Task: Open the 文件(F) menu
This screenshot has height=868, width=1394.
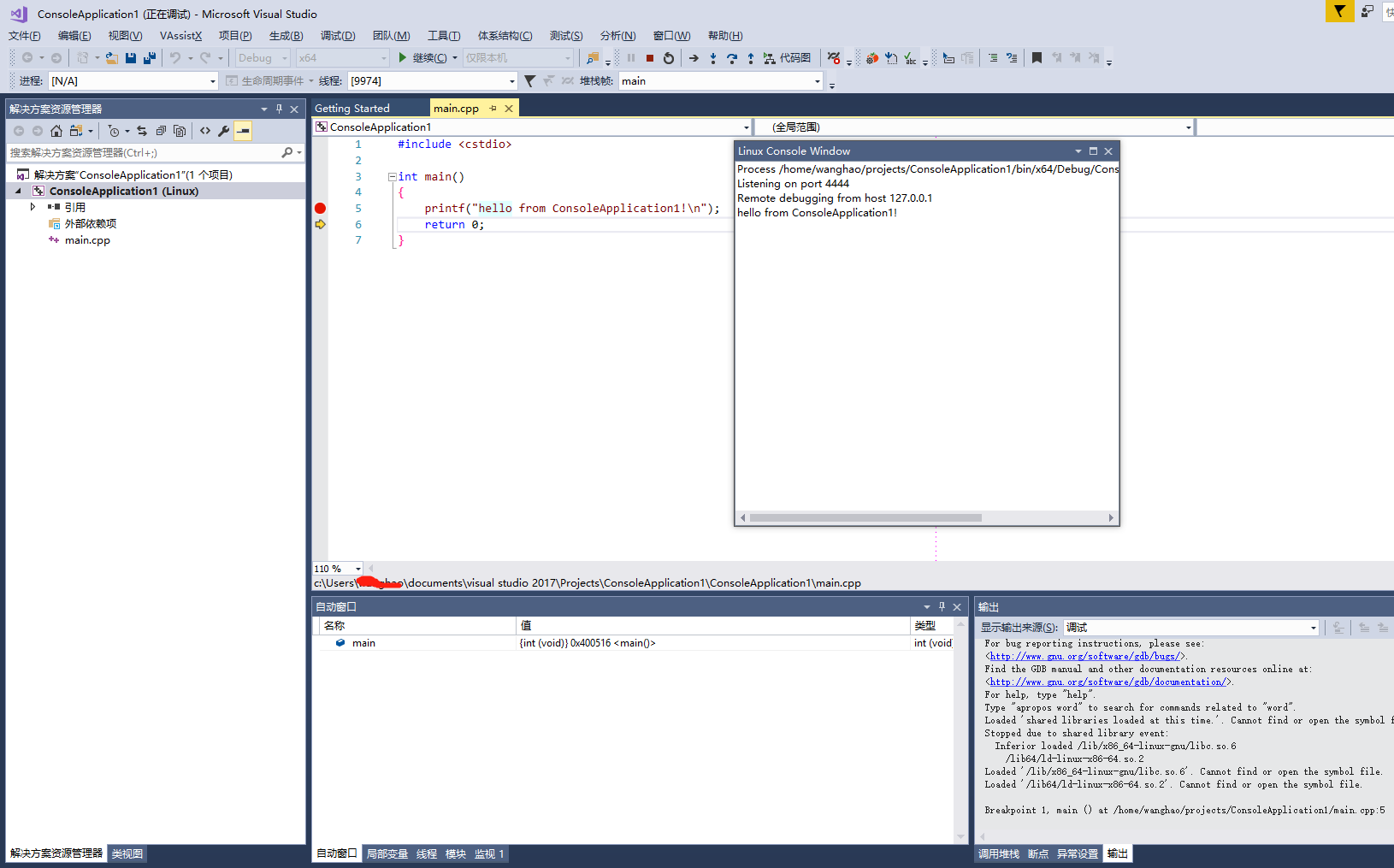Action: pyautogui.click(x=25, y=36)
